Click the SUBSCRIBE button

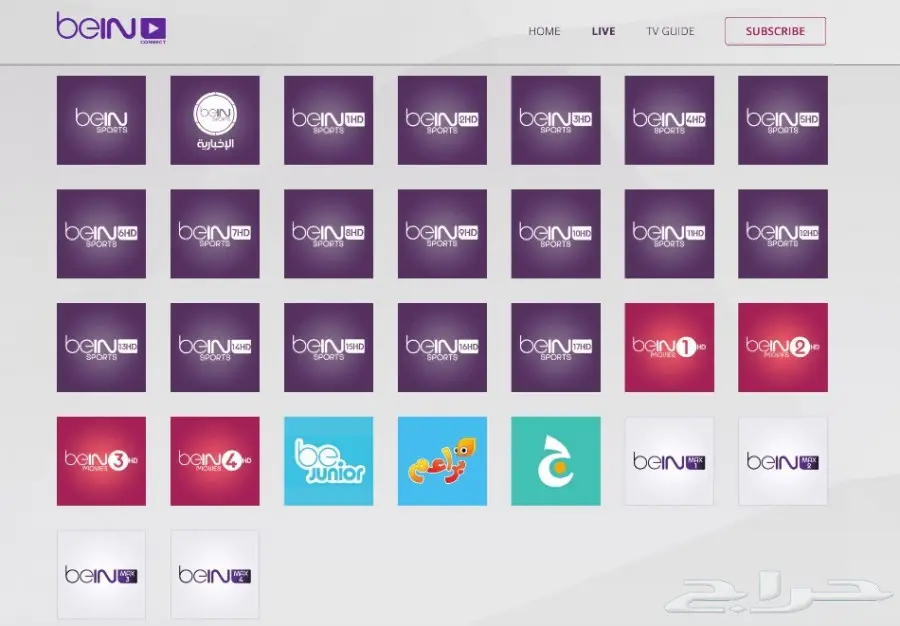click(x=775, y=31)
